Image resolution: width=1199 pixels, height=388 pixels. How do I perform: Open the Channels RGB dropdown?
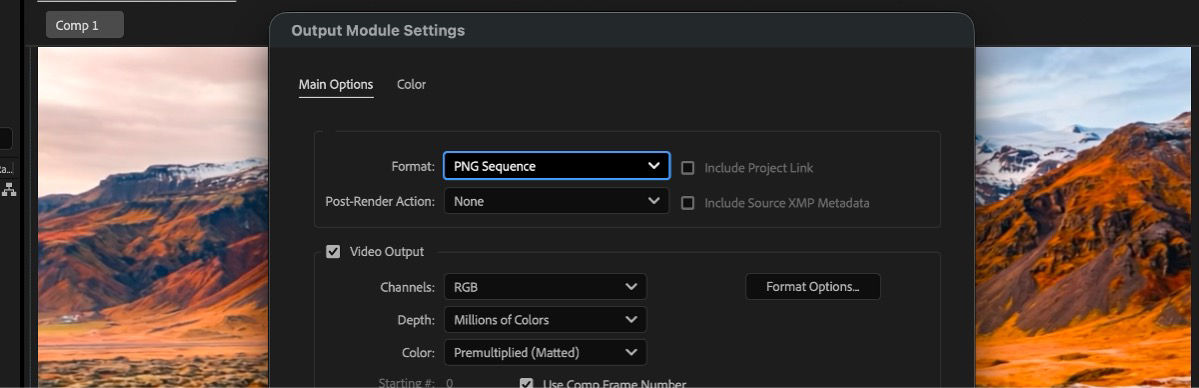[x=545, y=286]
